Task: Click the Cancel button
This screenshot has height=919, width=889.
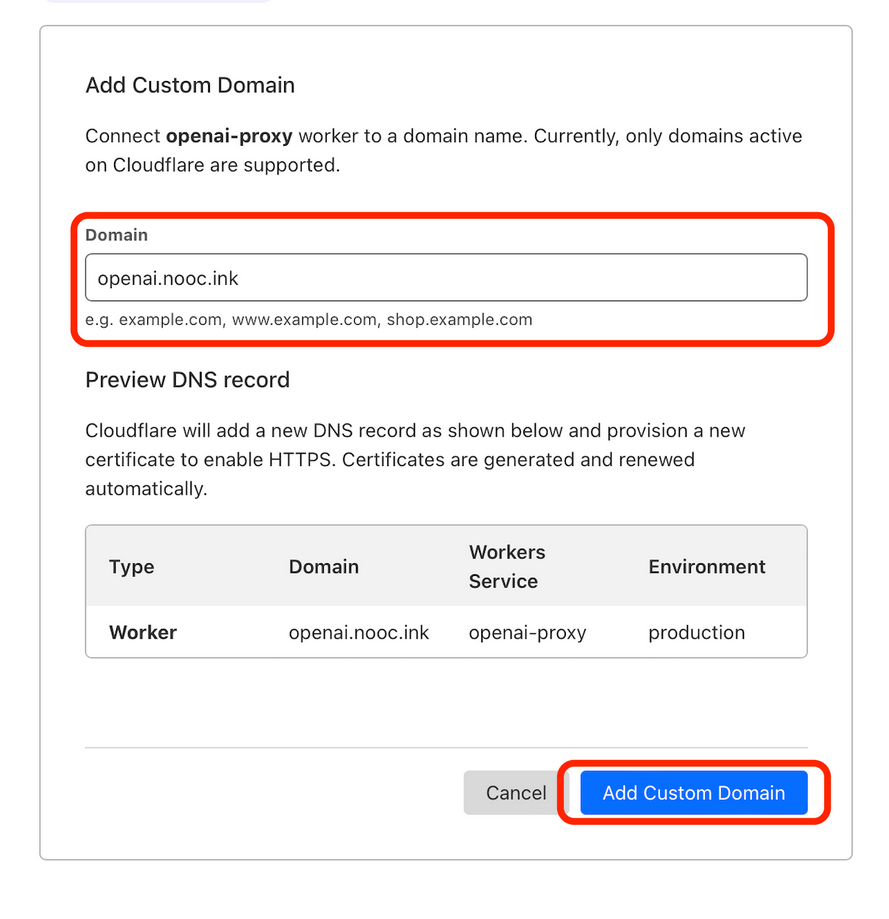Action: 514,792
